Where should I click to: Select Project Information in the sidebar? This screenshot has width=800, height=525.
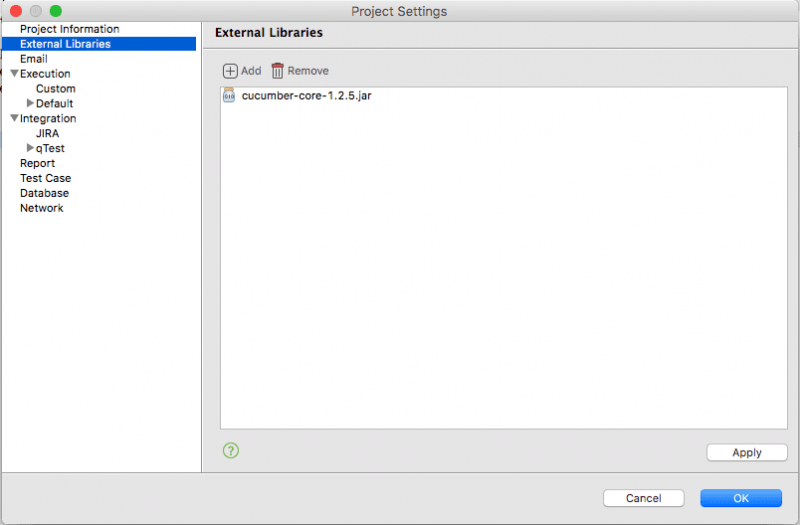tap(69, 29)
